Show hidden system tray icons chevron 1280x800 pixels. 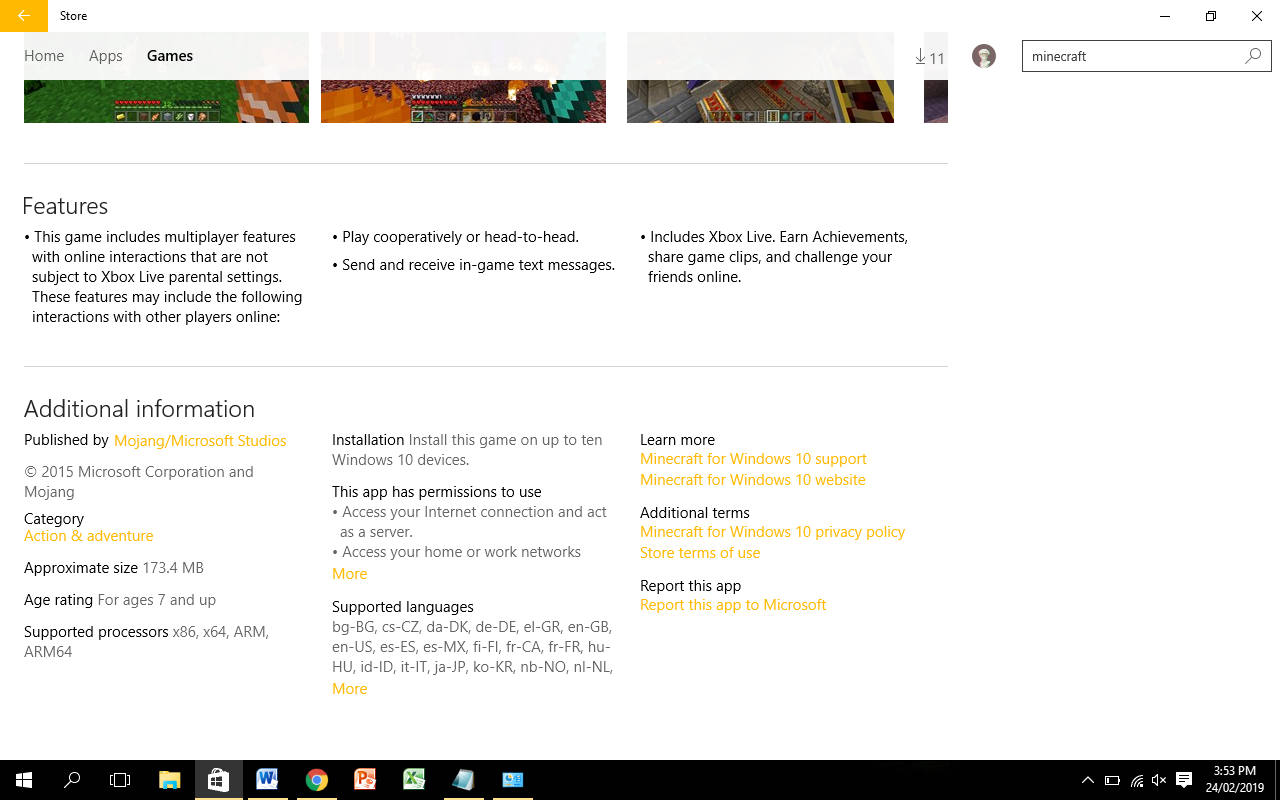(1087, 780)
